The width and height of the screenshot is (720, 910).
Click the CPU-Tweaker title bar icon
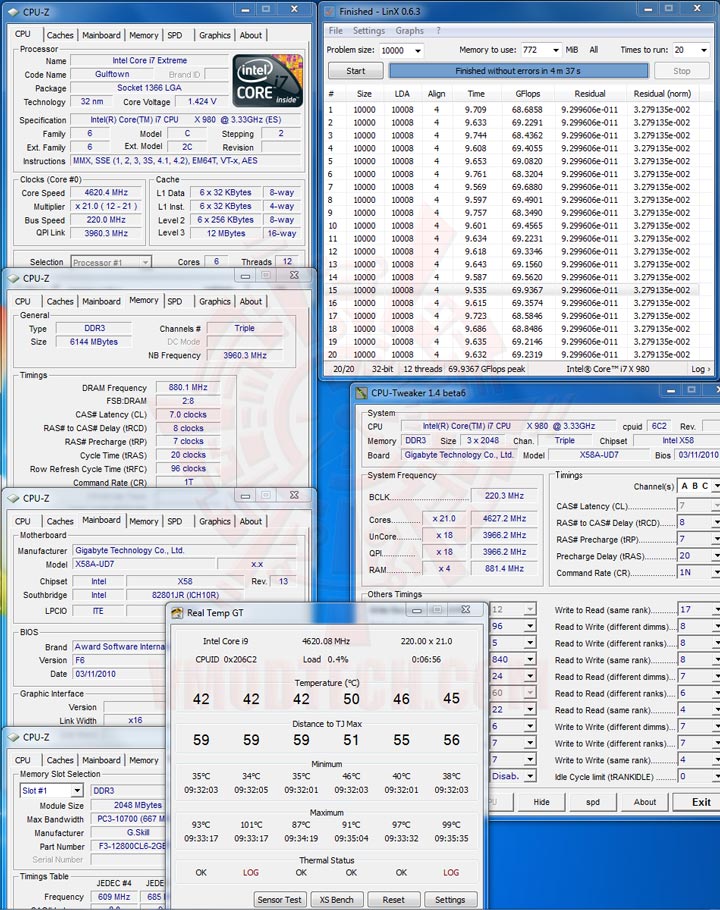coord(361,393)
